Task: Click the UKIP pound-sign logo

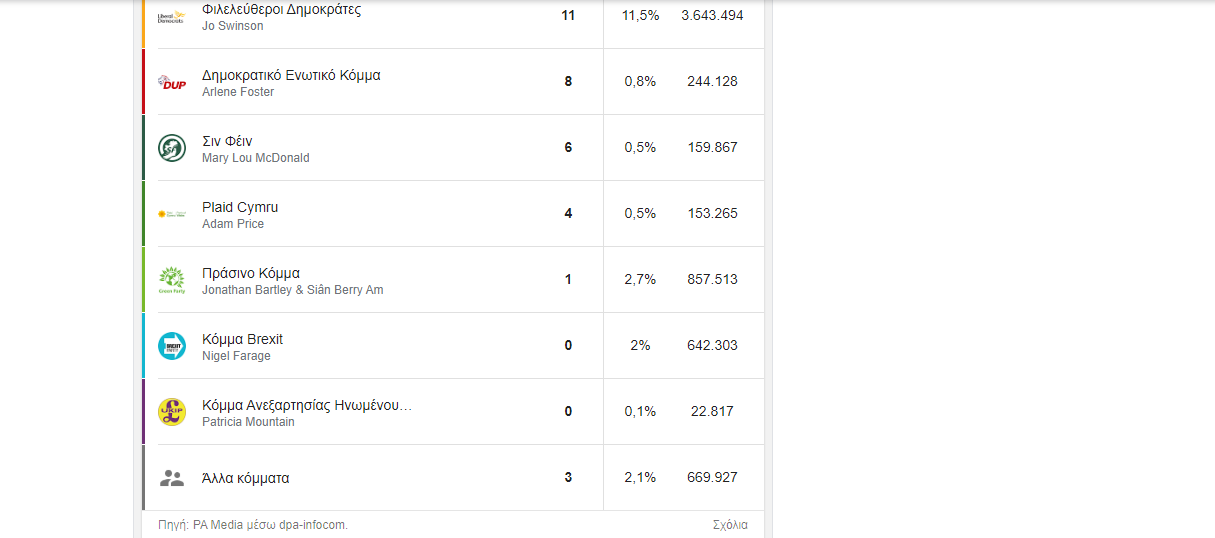Action: pyautogui.click(x=172, y=412)
